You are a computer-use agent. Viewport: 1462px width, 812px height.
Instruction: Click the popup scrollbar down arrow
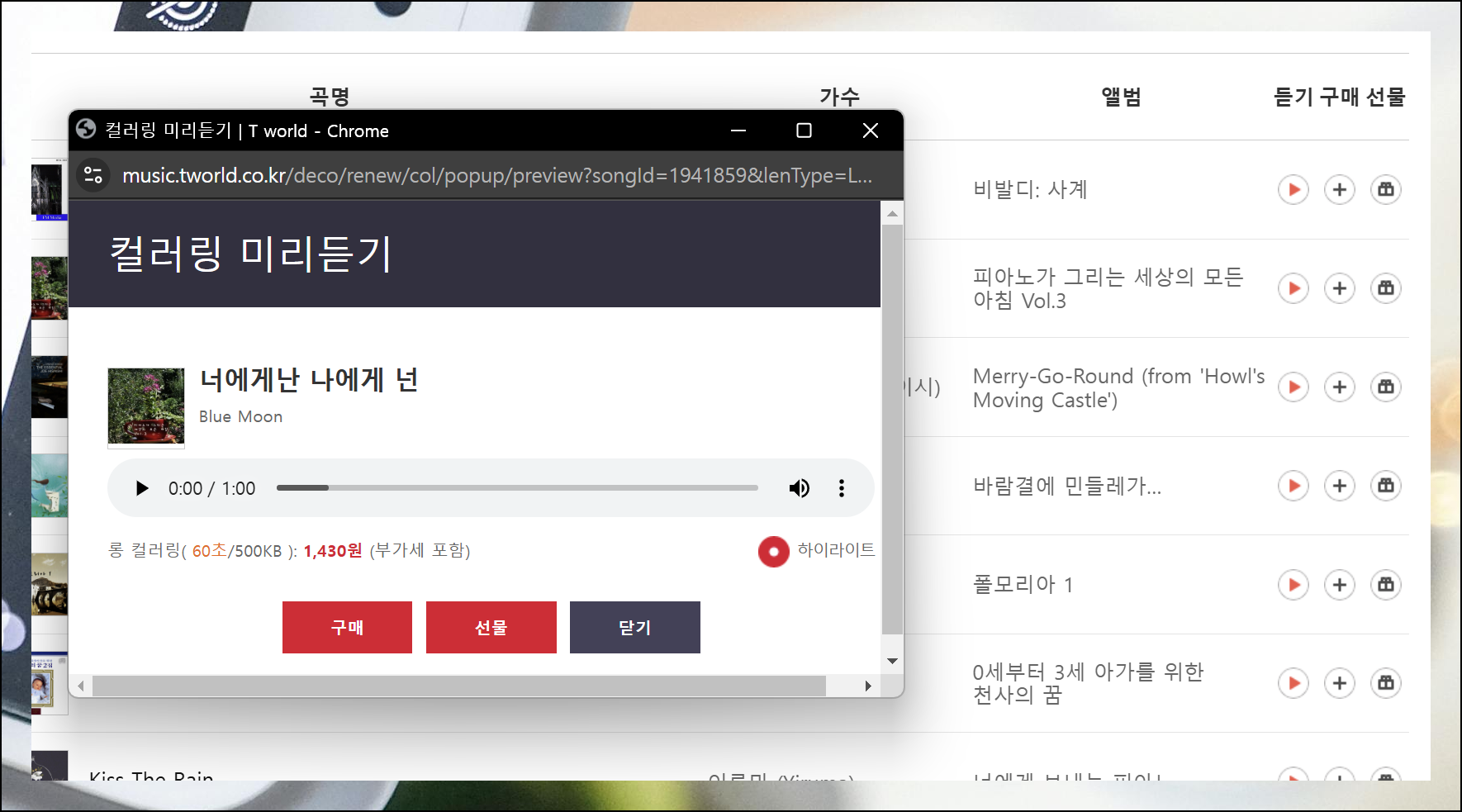pyautogui.click(x=892, y=661)
